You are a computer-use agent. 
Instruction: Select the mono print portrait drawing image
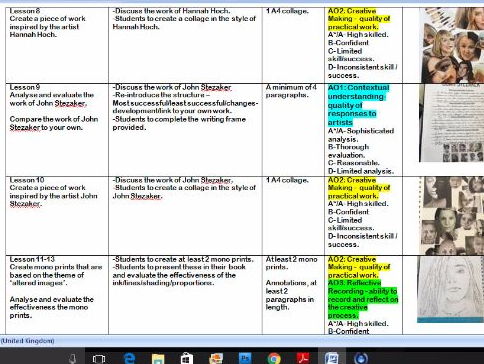(x=451, y=289)
